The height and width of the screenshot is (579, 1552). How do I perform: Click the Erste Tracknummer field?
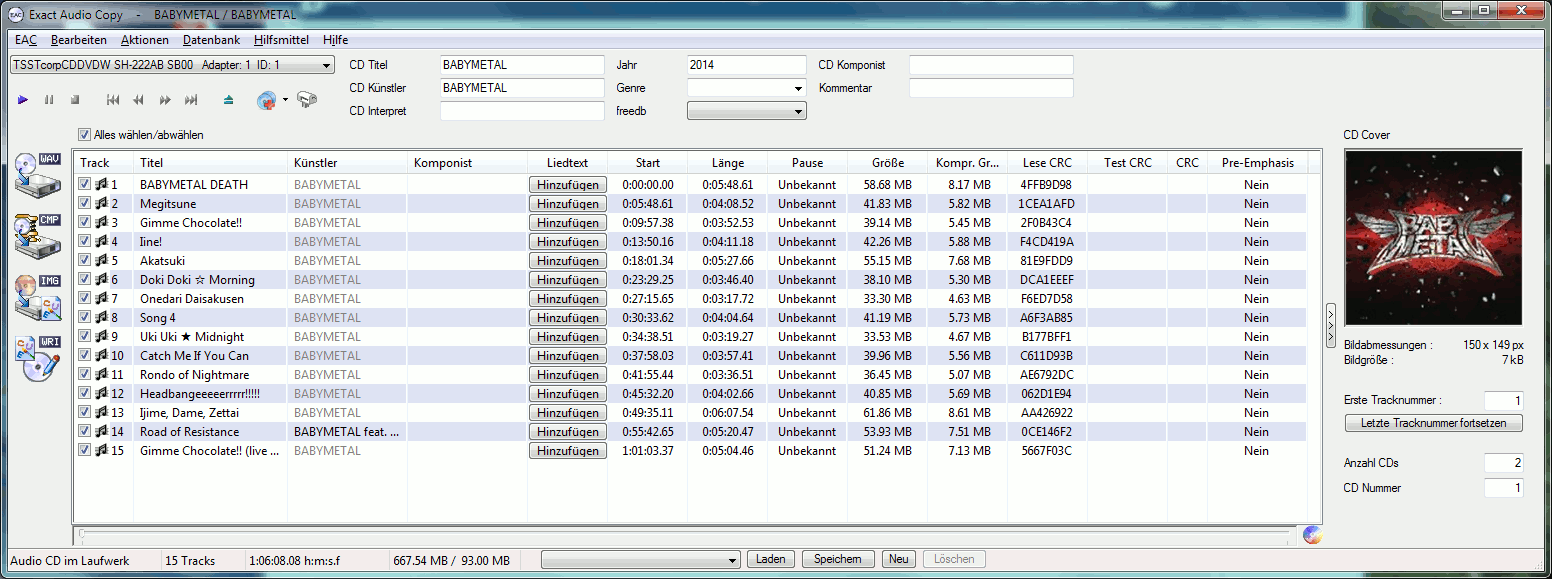click(1504, 400)
